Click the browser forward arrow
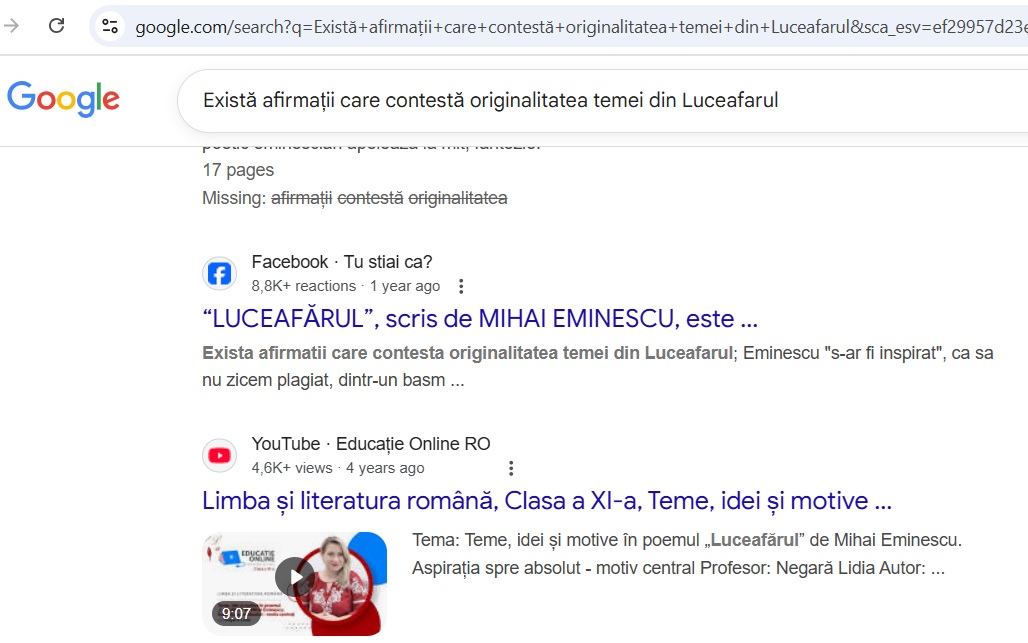Viewport: 1028px width, 643px height. (11, 26)
